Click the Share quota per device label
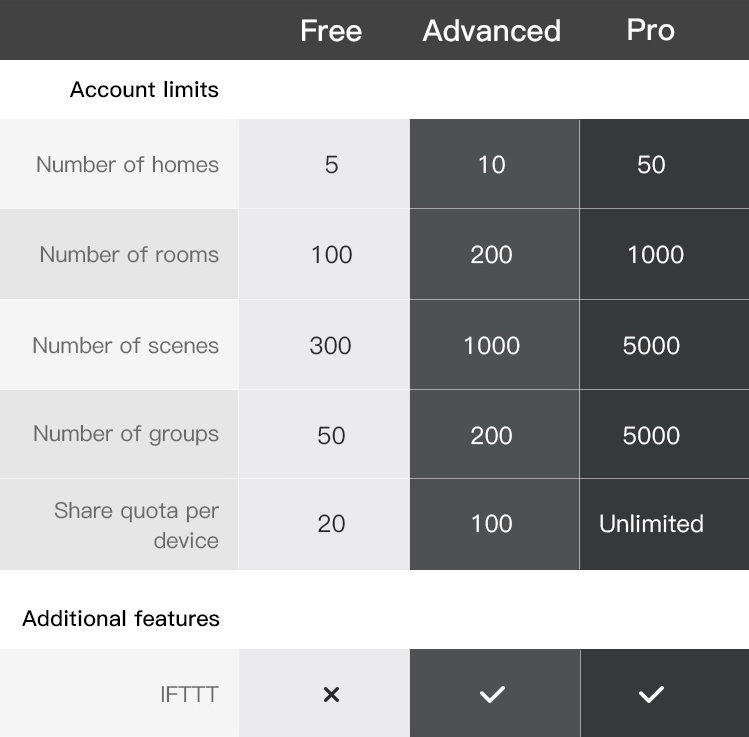Screen dimensions: 749x737 coord(137,525)
